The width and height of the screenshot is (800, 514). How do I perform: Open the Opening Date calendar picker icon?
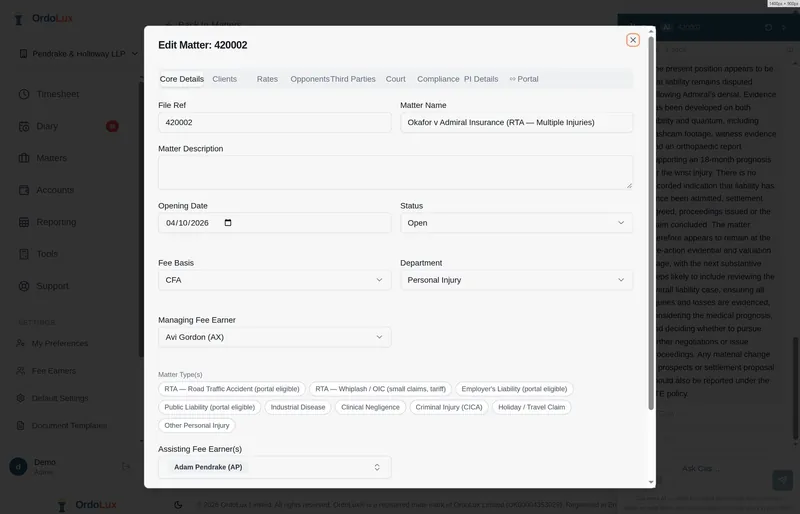point(228,223)
